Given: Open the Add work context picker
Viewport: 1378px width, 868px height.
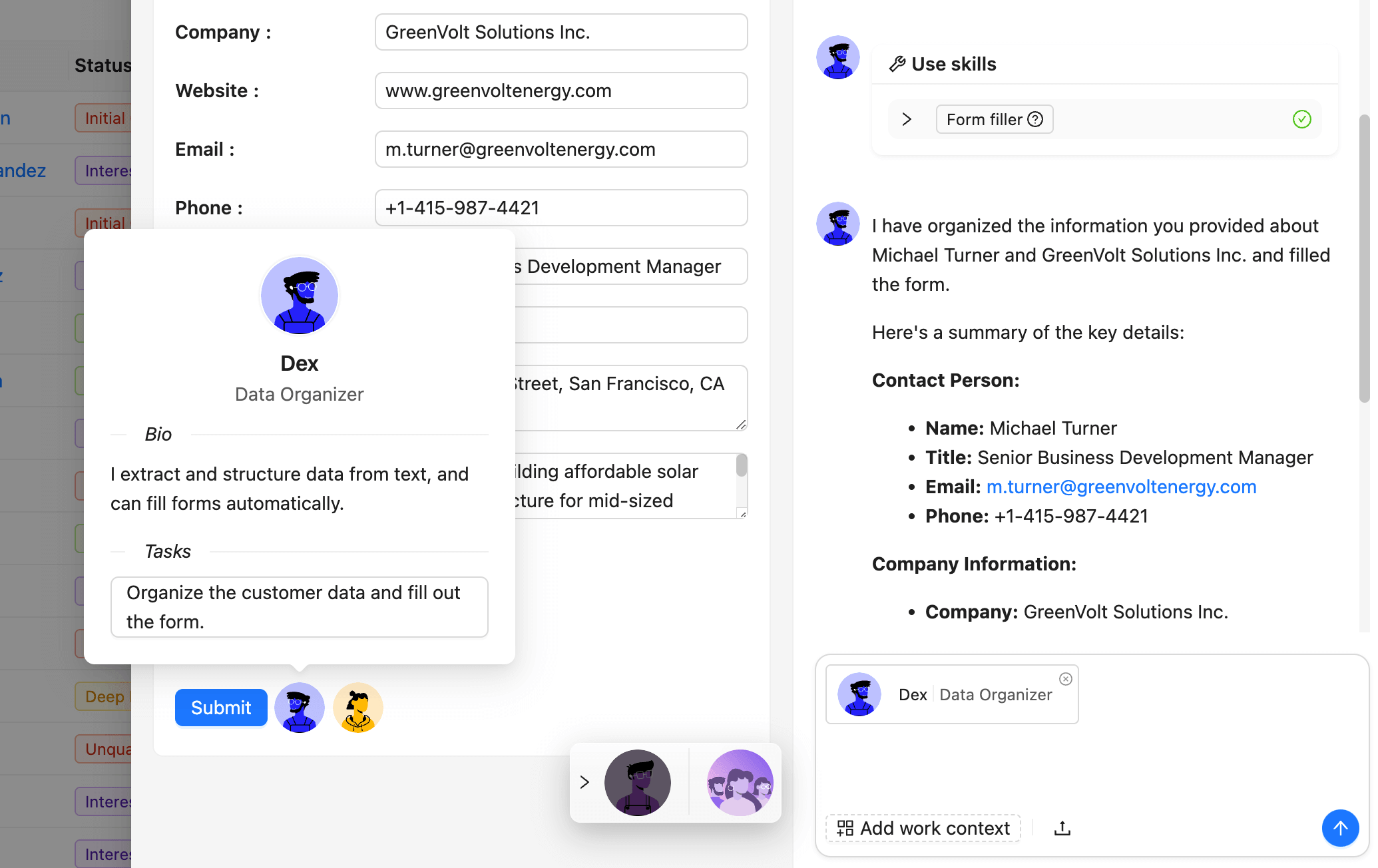Looking at the screenshot, I should 923,827.
